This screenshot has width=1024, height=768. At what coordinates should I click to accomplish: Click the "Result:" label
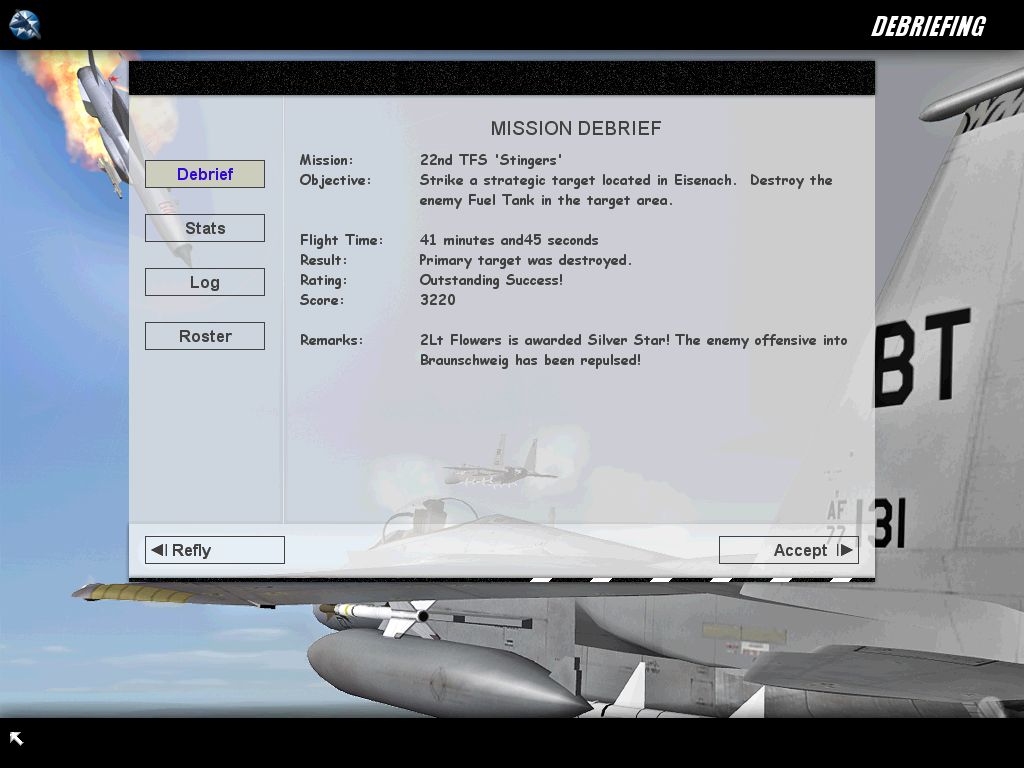[x=323, y=260]
